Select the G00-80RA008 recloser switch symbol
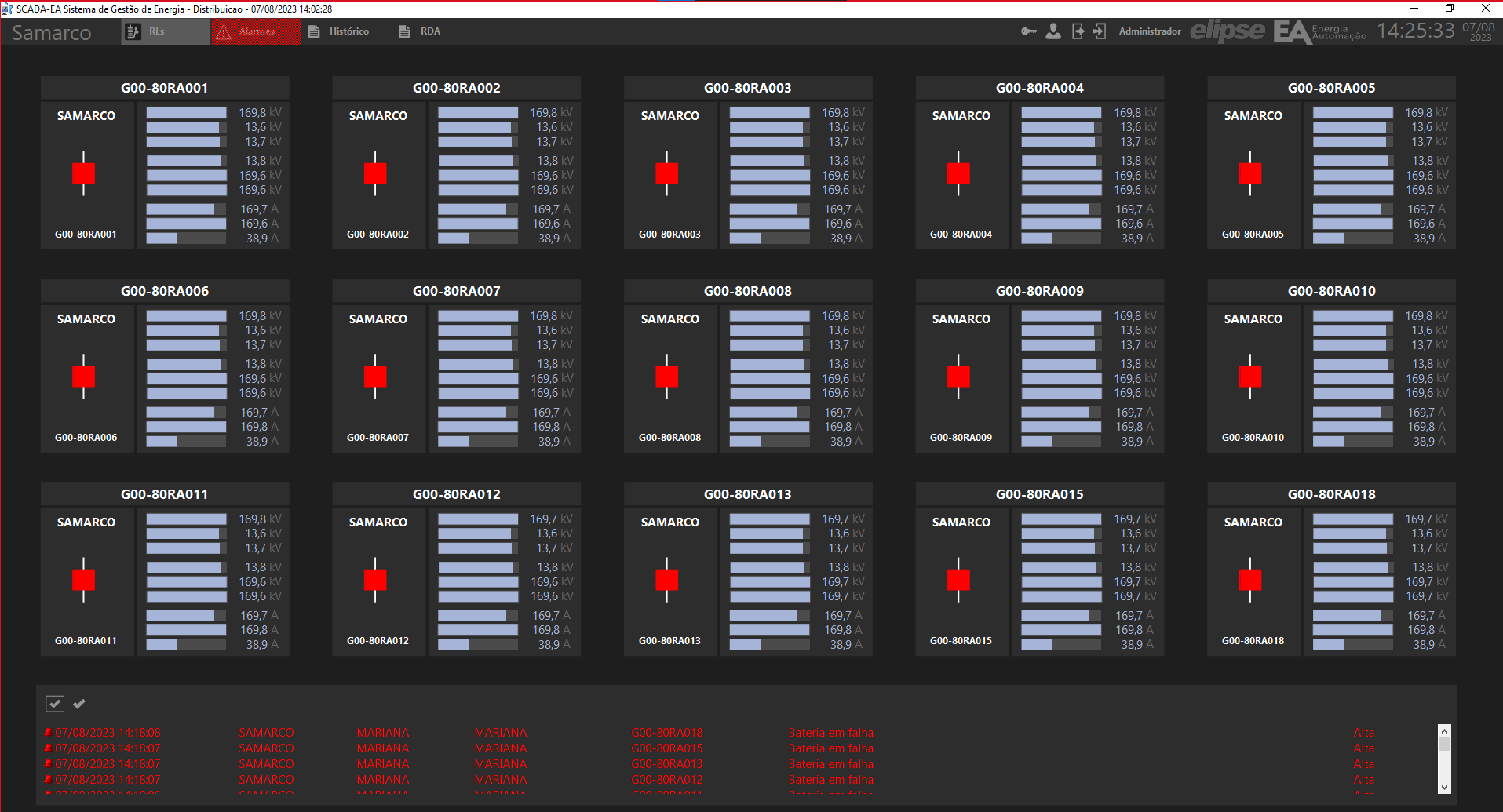Image resolution: width=1503 pixels, height=812 pixels. pos(667,377)
